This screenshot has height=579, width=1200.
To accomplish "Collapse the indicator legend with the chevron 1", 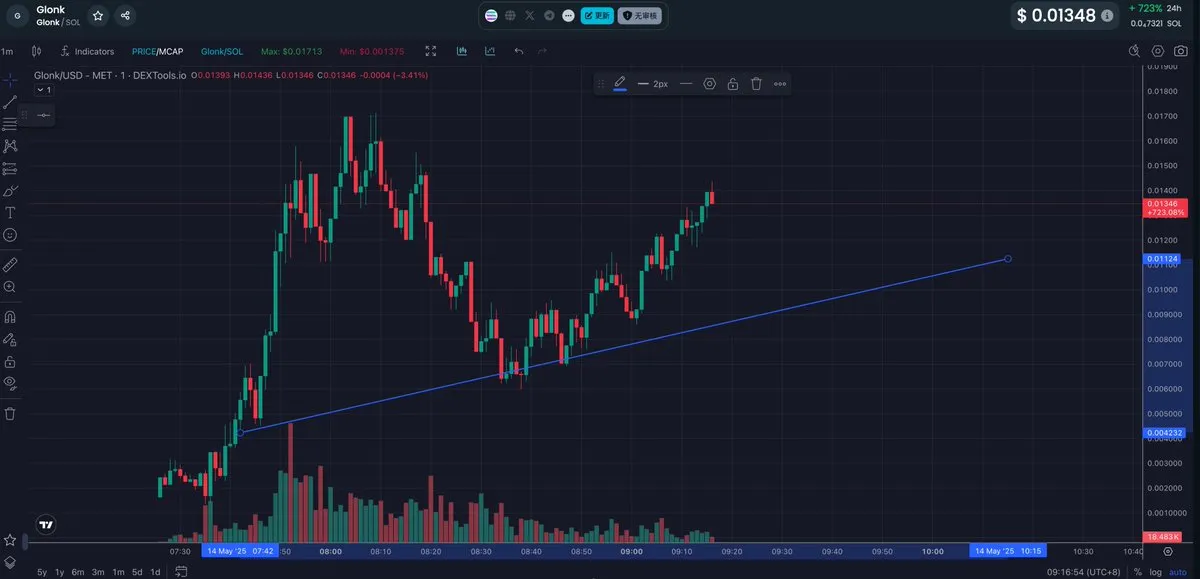I will click(43, 90).
